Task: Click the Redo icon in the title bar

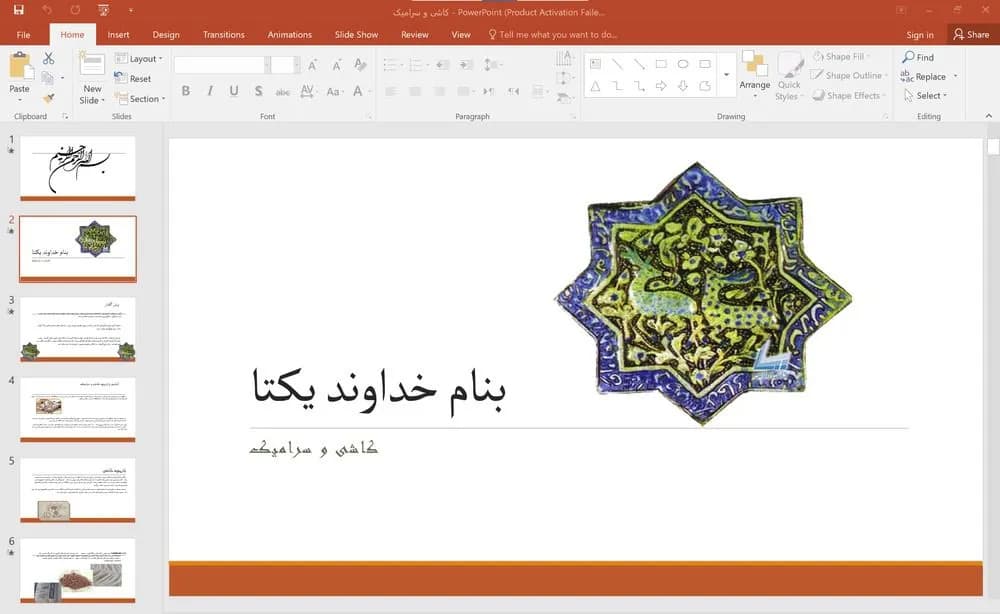Action: click(75, 10)
